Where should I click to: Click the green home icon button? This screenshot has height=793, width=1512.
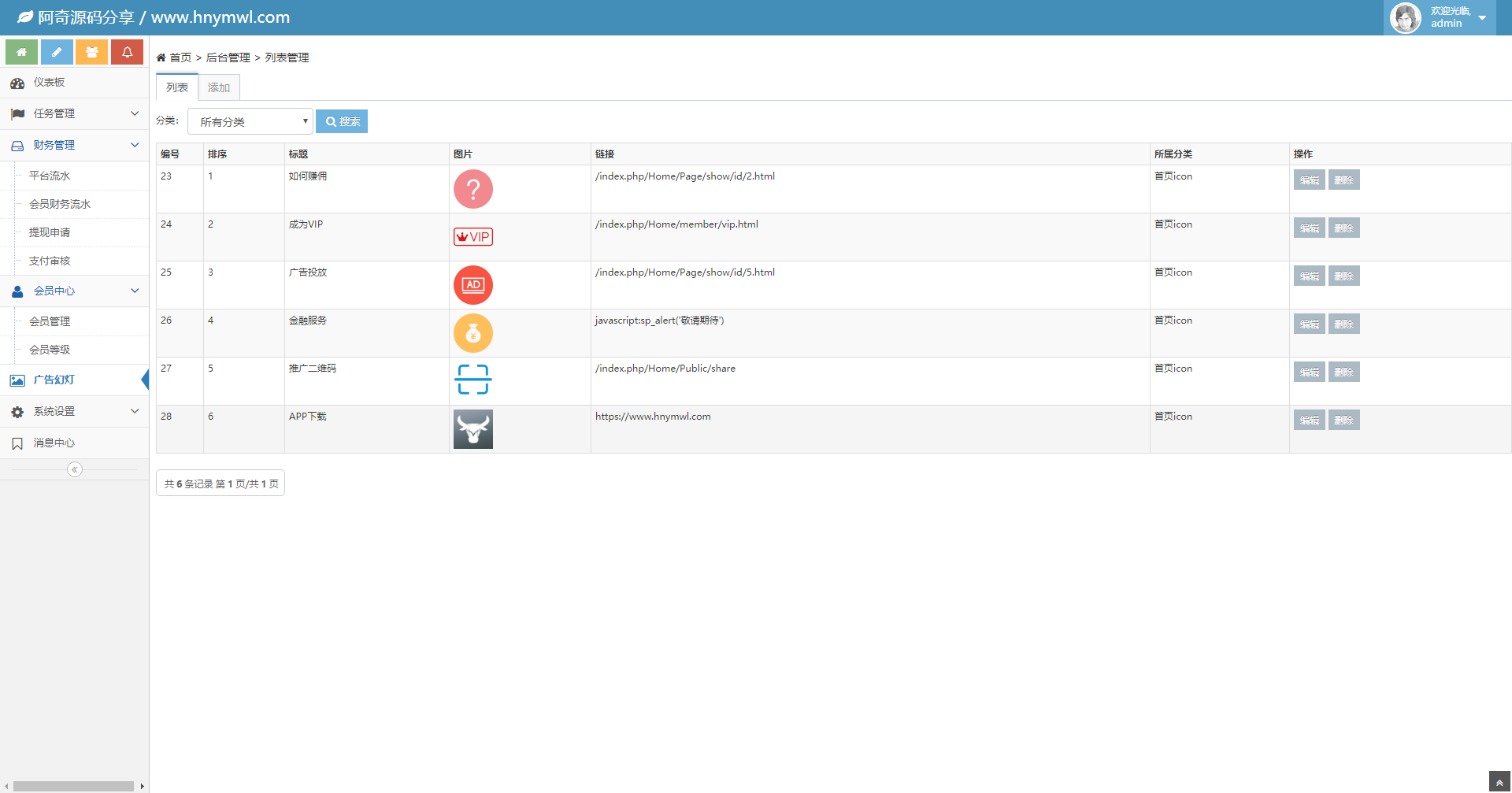coord(21,52)
